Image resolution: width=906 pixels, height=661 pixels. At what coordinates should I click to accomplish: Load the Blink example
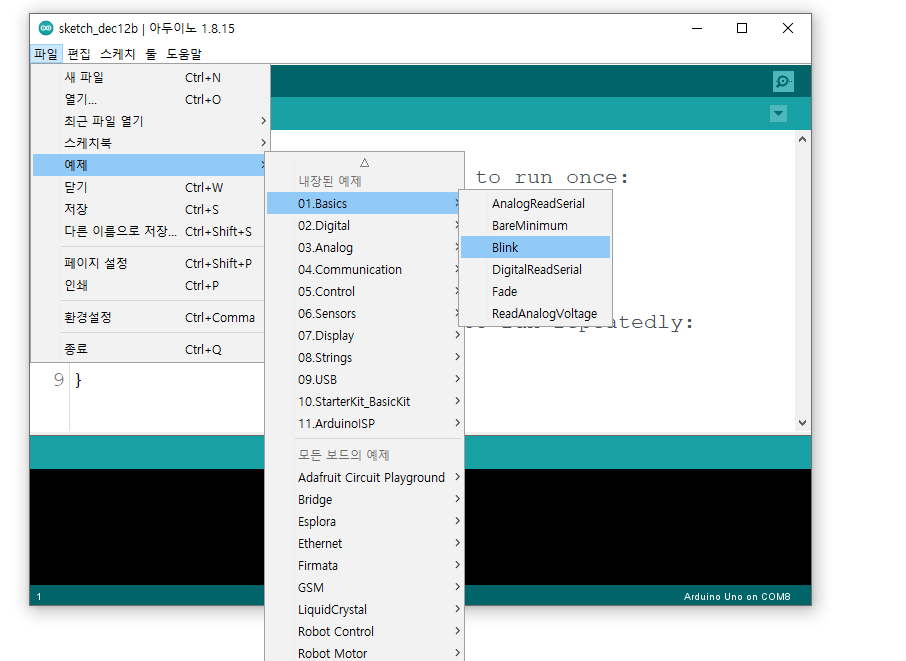coord(535,247)
